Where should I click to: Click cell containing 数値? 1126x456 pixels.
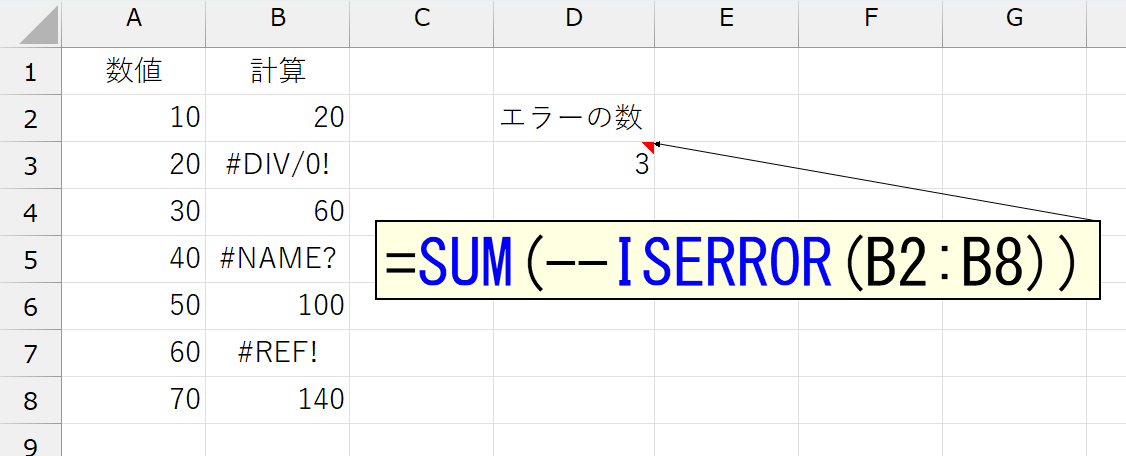pos(134,71)
